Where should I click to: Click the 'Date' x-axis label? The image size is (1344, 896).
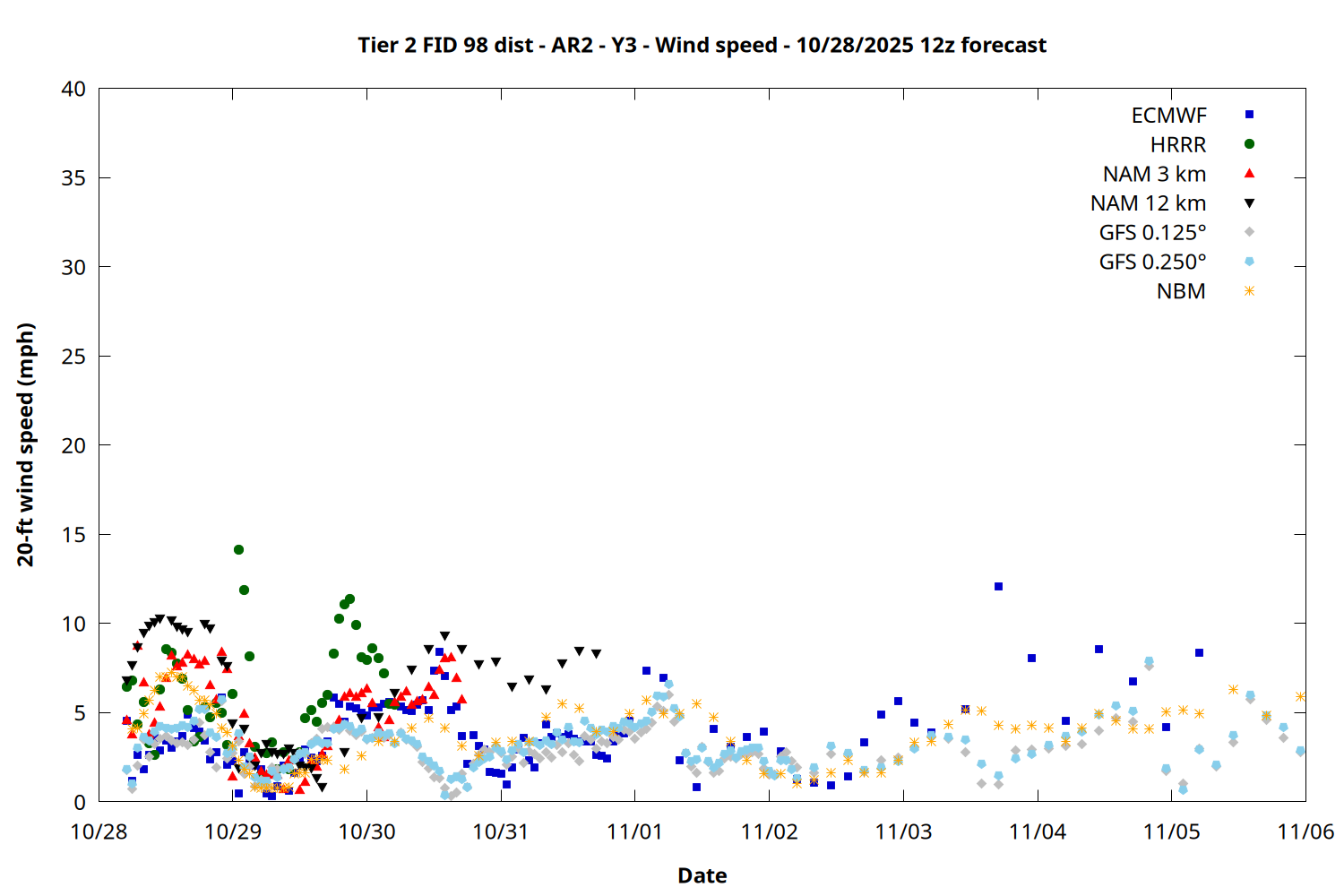click(702, 875)
